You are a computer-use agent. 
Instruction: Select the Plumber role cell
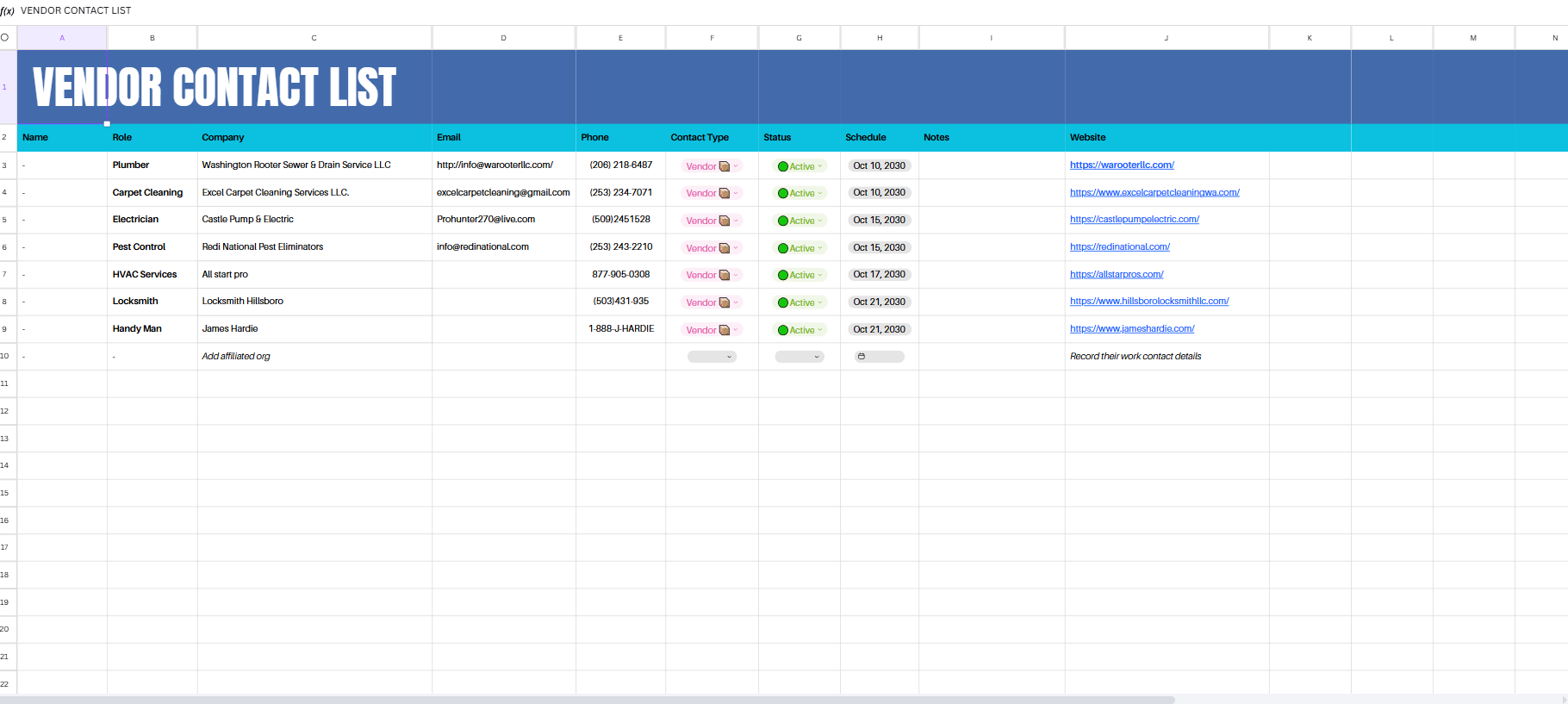[152, 165]
